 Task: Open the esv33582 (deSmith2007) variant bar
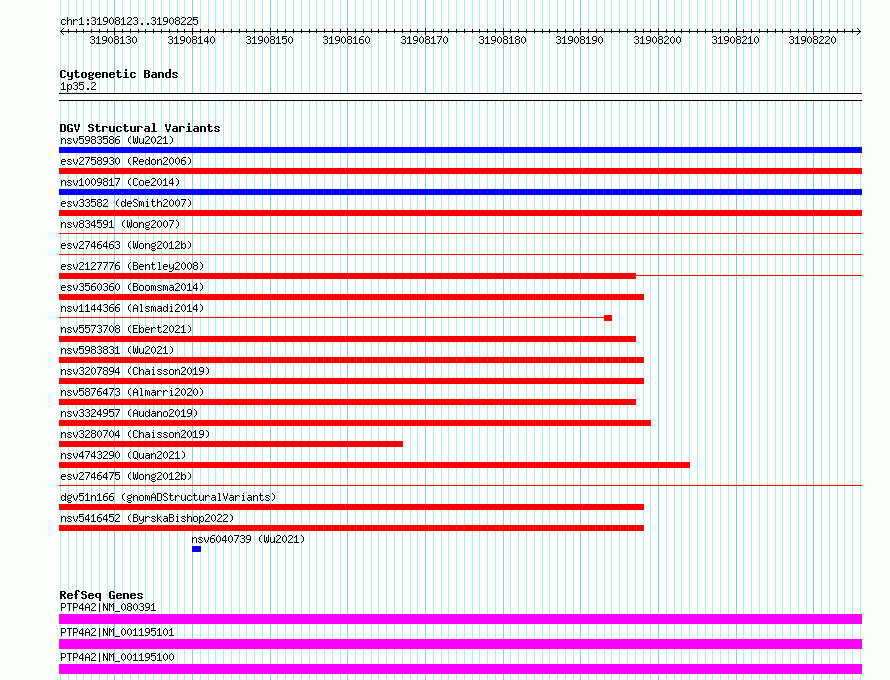tap(460, 213)
